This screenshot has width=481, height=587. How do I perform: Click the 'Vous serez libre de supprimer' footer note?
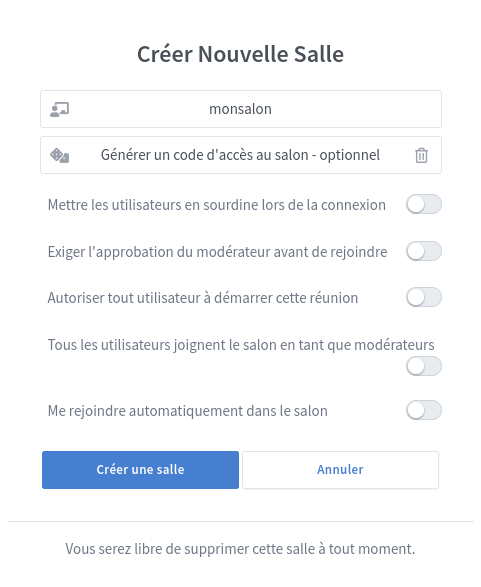click(x=240, y=549)
